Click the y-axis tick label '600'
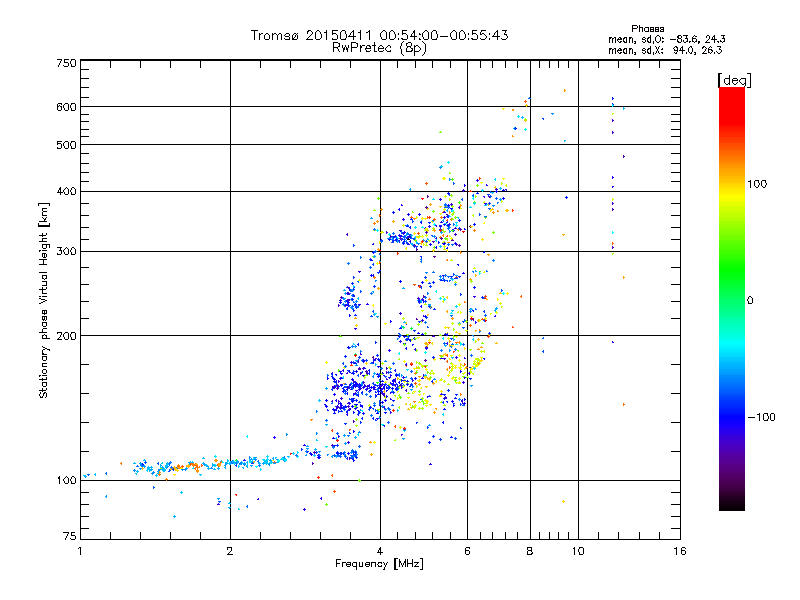The image size is (800, 600). (66, 107)
